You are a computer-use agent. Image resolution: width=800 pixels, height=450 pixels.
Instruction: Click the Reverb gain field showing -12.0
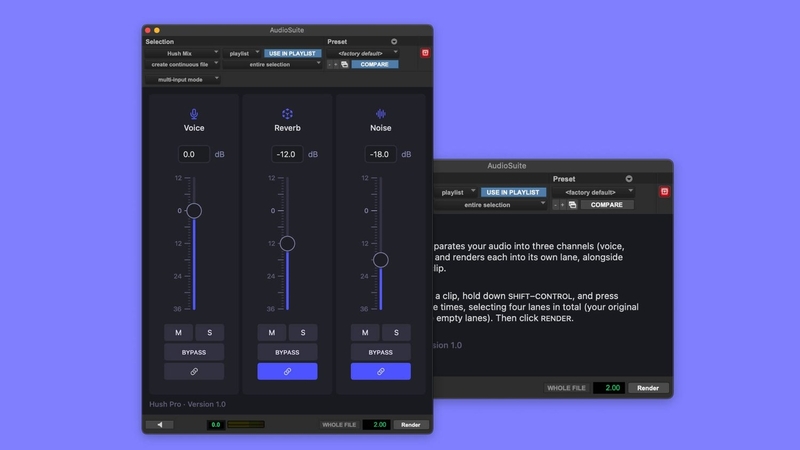(x=287, y=154)
